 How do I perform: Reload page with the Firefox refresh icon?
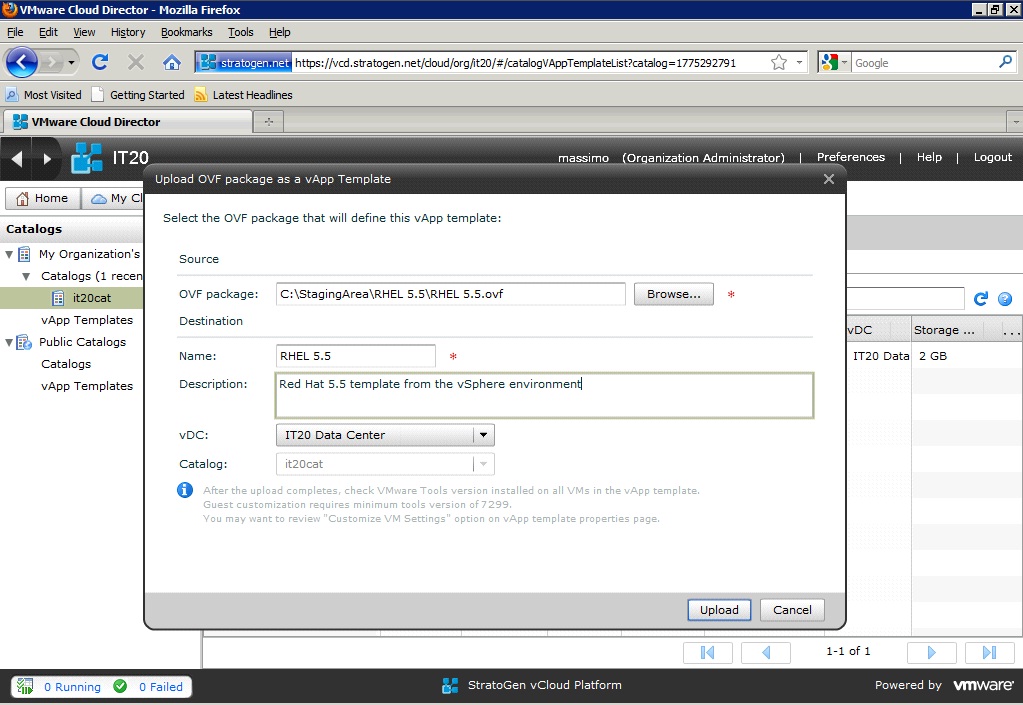(100, 62)
